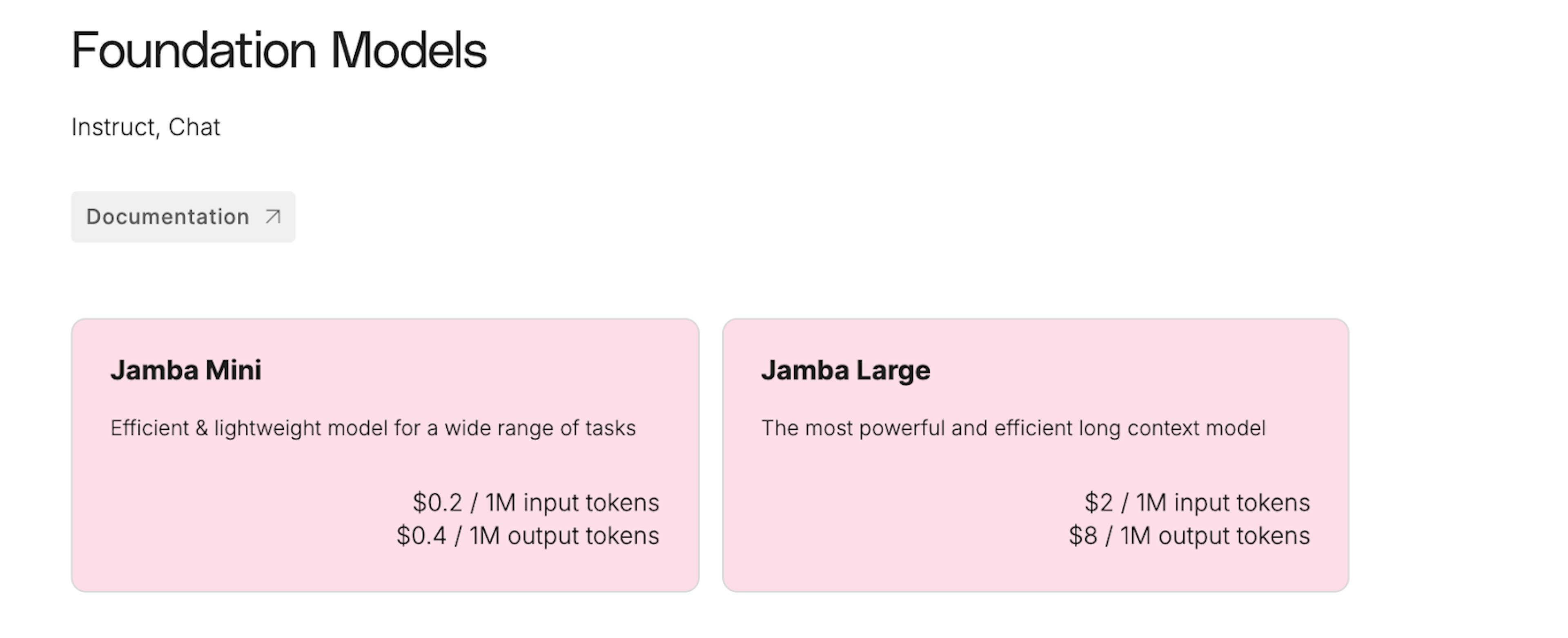Viewport: 1568px width, 638px height.
Task: Click the Jamba Large card title
Action: coord(846,370)
